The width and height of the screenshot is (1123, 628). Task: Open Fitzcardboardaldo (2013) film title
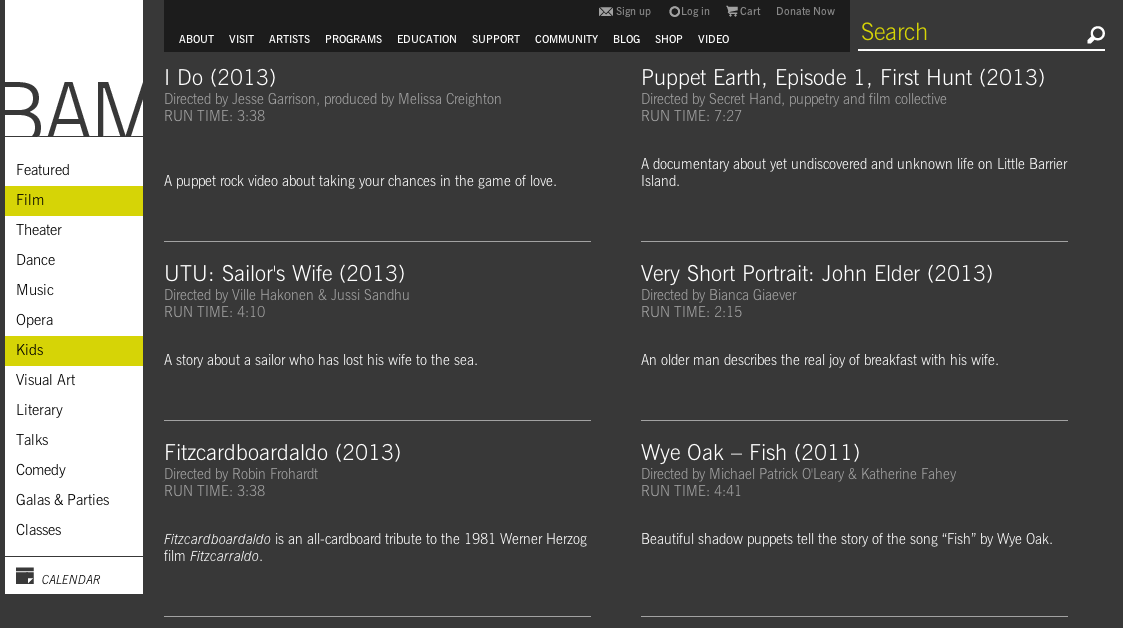(282, 453)
